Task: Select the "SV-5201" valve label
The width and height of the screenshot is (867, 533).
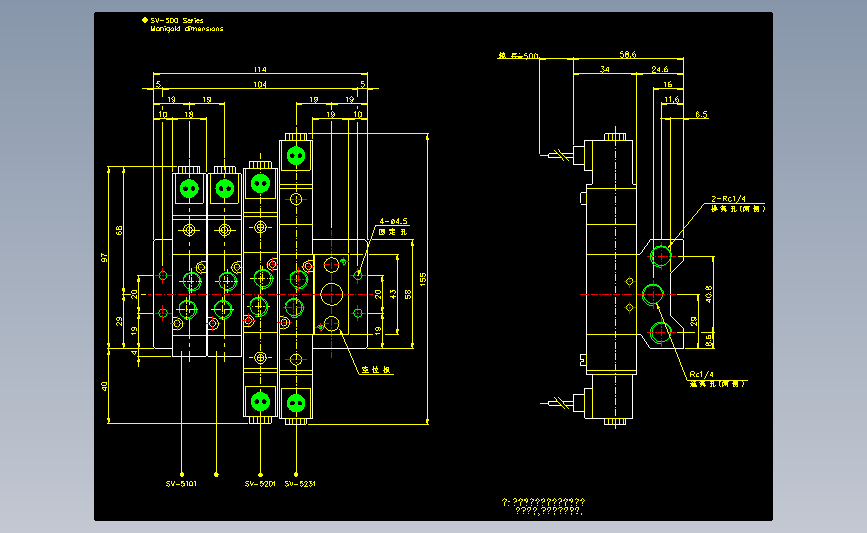Action: coord(260,484)
